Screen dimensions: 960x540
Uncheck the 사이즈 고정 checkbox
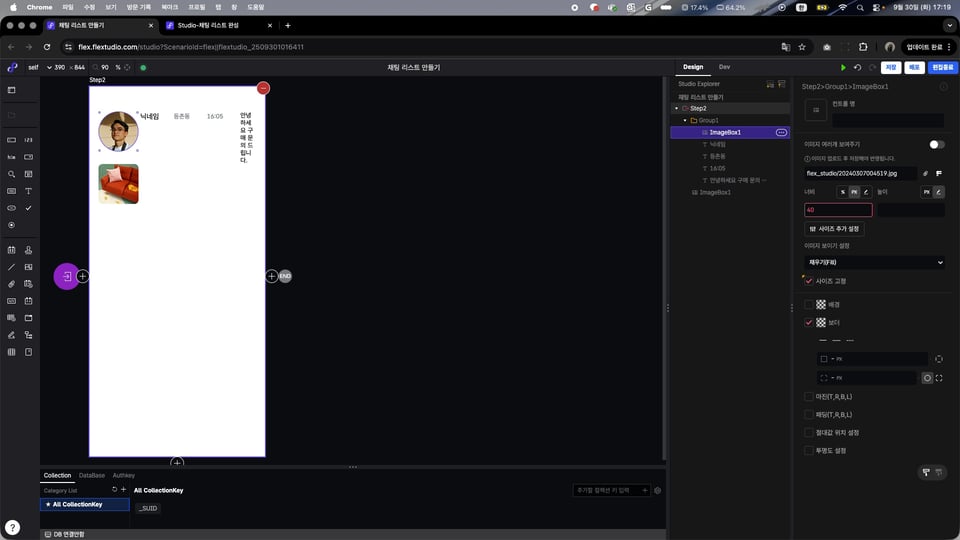[x=809, y=281]
